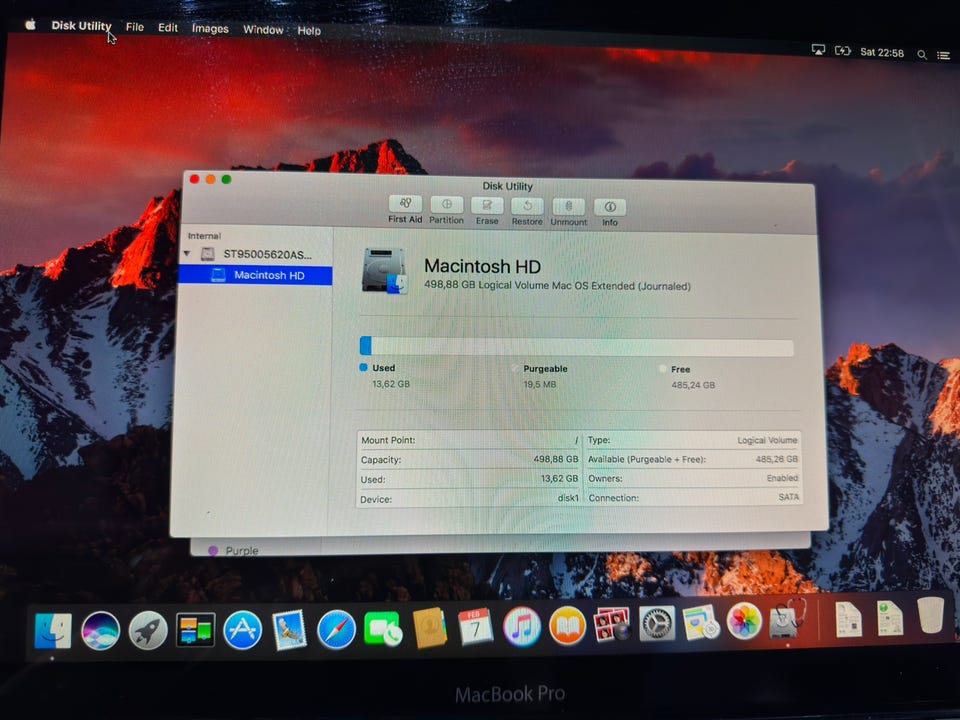Open the Apple menu
The height and width of the screenshot is (720, 960).
click(x=30, y=25)
